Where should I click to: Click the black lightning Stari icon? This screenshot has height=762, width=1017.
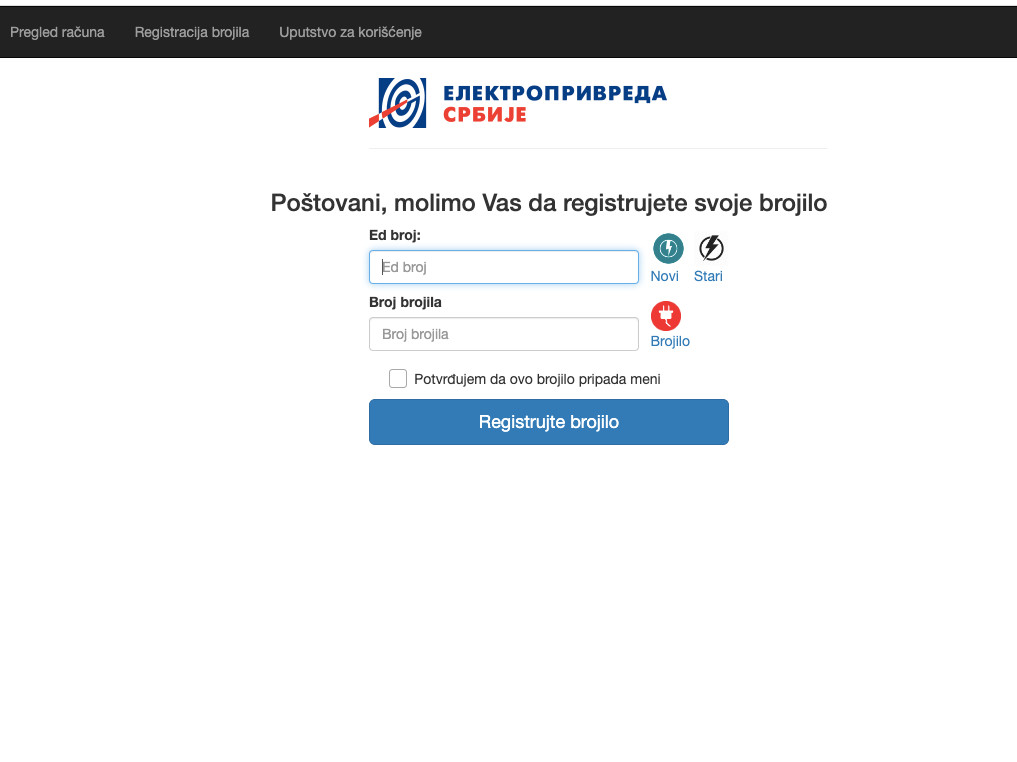(711, 248)
